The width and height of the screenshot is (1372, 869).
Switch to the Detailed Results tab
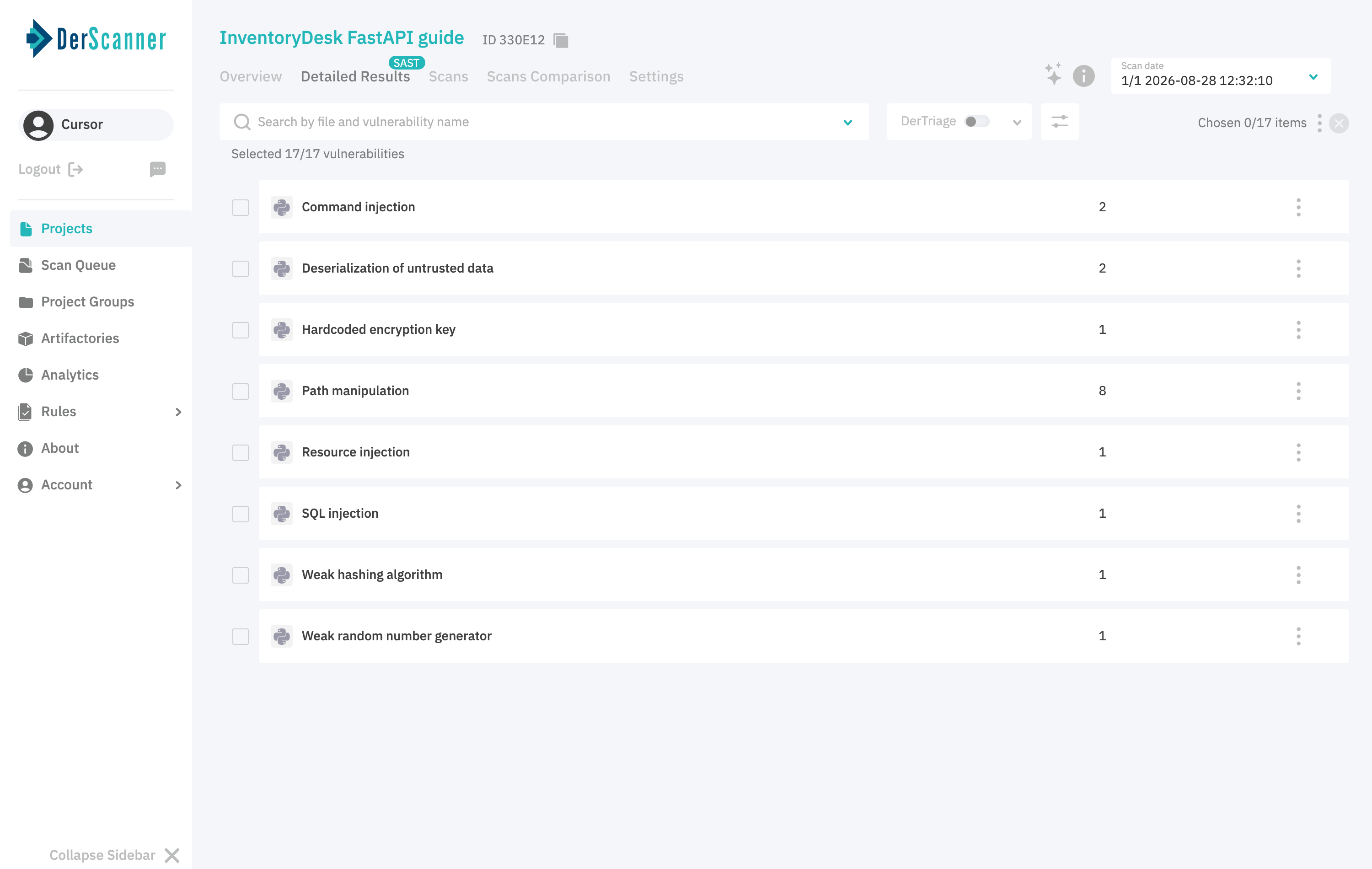coord(355,76)
